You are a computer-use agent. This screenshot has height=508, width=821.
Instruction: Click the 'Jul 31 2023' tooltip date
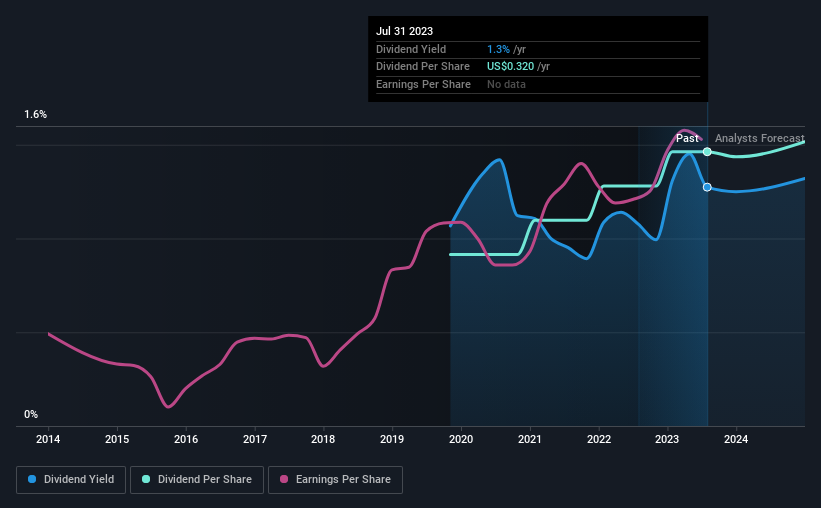point(404,31)
